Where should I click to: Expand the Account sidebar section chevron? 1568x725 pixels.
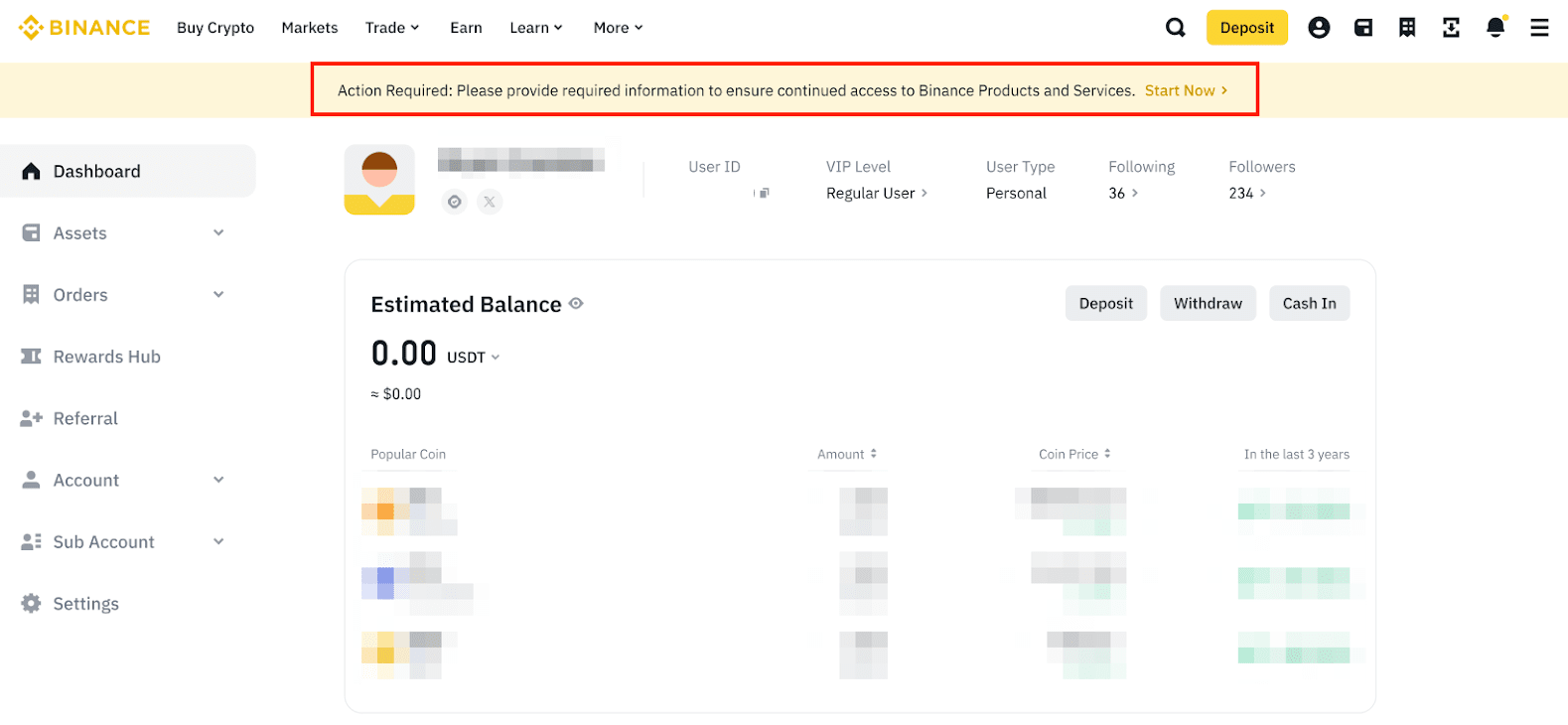218,480
